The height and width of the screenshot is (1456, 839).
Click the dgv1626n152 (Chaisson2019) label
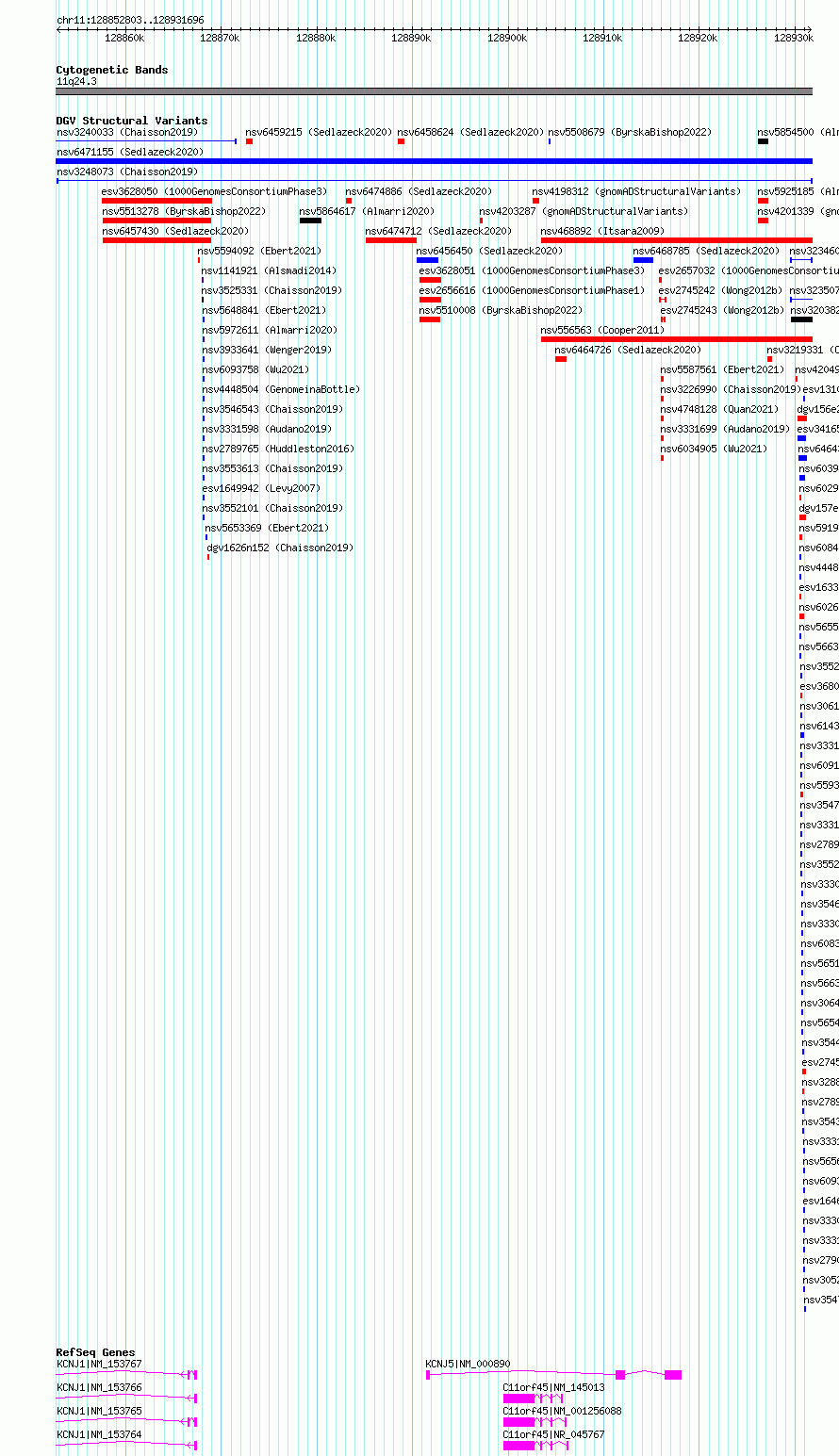point(280,548)
